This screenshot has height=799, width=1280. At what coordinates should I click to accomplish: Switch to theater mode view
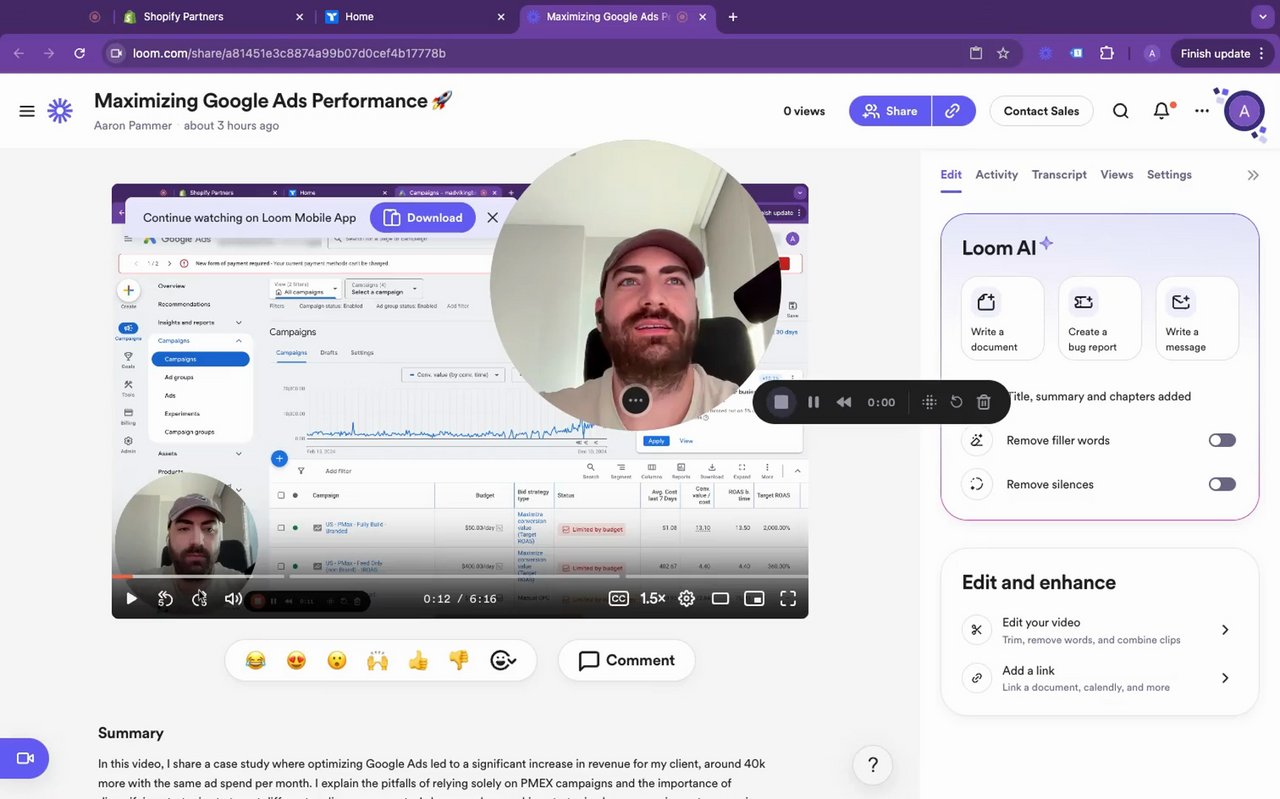click(720, 598)
